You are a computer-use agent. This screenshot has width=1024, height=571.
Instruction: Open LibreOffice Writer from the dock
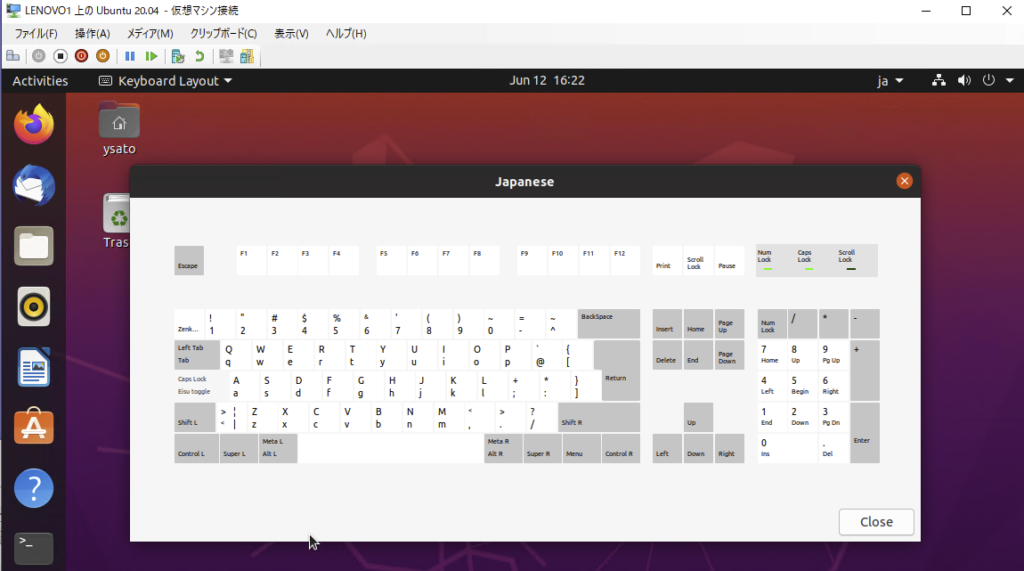click(x=33, y=367)
